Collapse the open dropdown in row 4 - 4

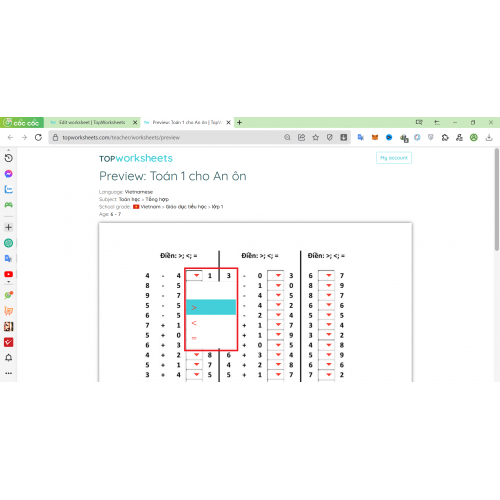click(194, 275)
